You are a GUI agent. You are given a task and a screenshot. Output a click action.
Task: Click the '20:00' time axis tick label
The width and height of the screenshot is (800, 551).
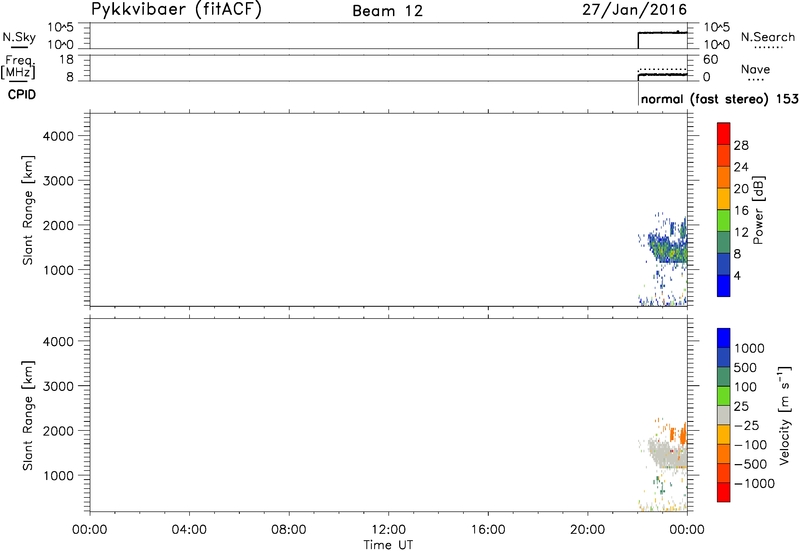point(588,530)
